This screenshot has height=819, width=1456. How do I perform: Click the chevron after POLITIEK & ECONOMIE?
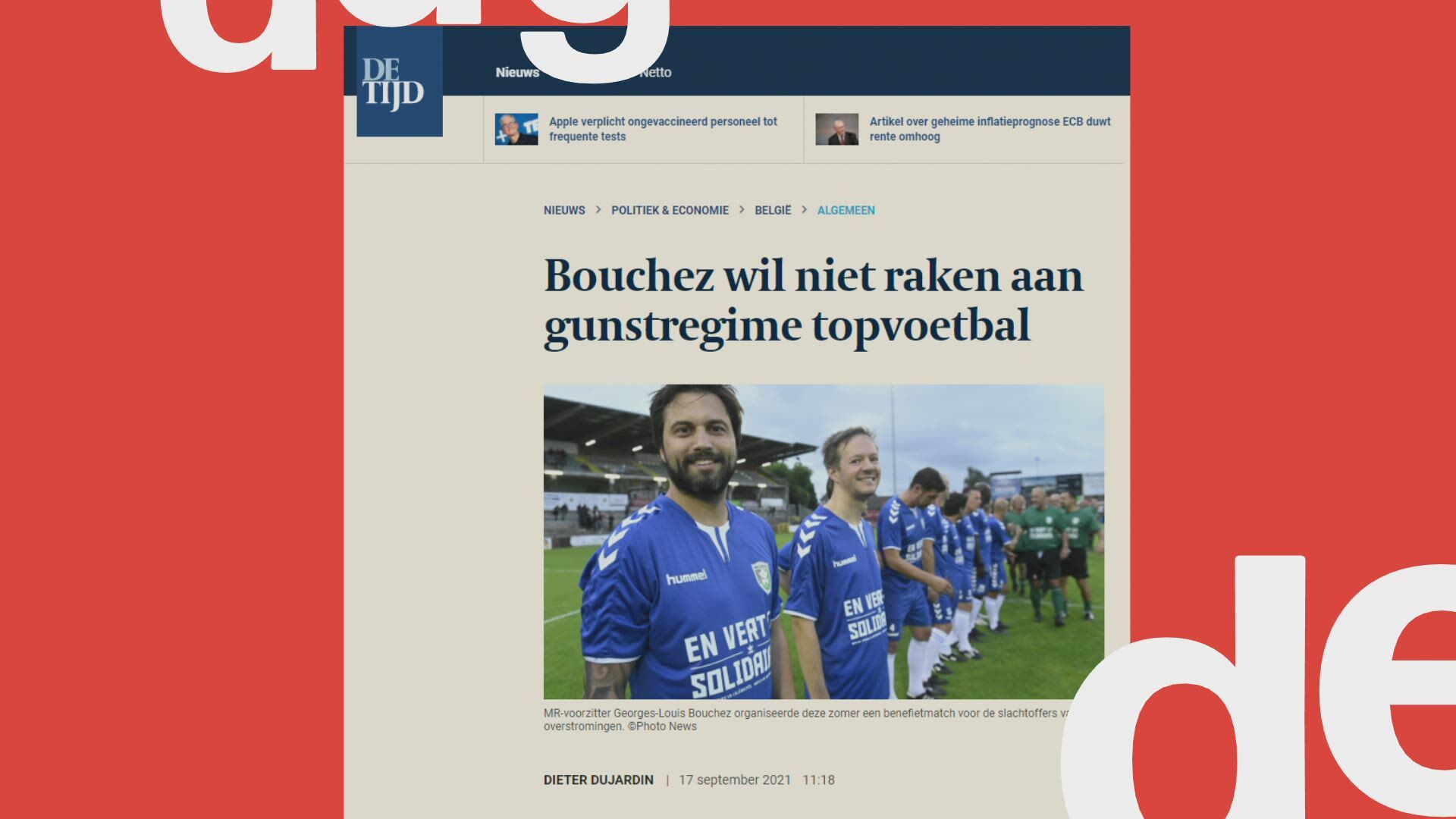coord(742,209)
